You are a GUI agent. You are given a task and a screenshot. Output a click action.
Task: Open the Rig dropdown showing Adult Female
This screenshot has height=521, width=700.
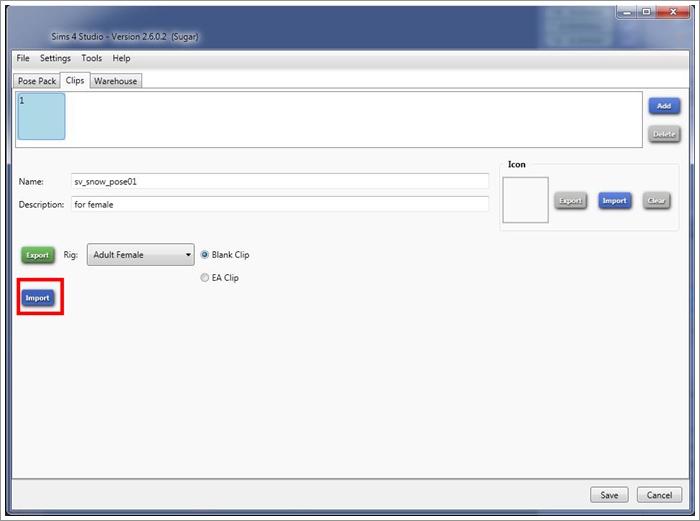pyautogui.click(x=140, y=255)
